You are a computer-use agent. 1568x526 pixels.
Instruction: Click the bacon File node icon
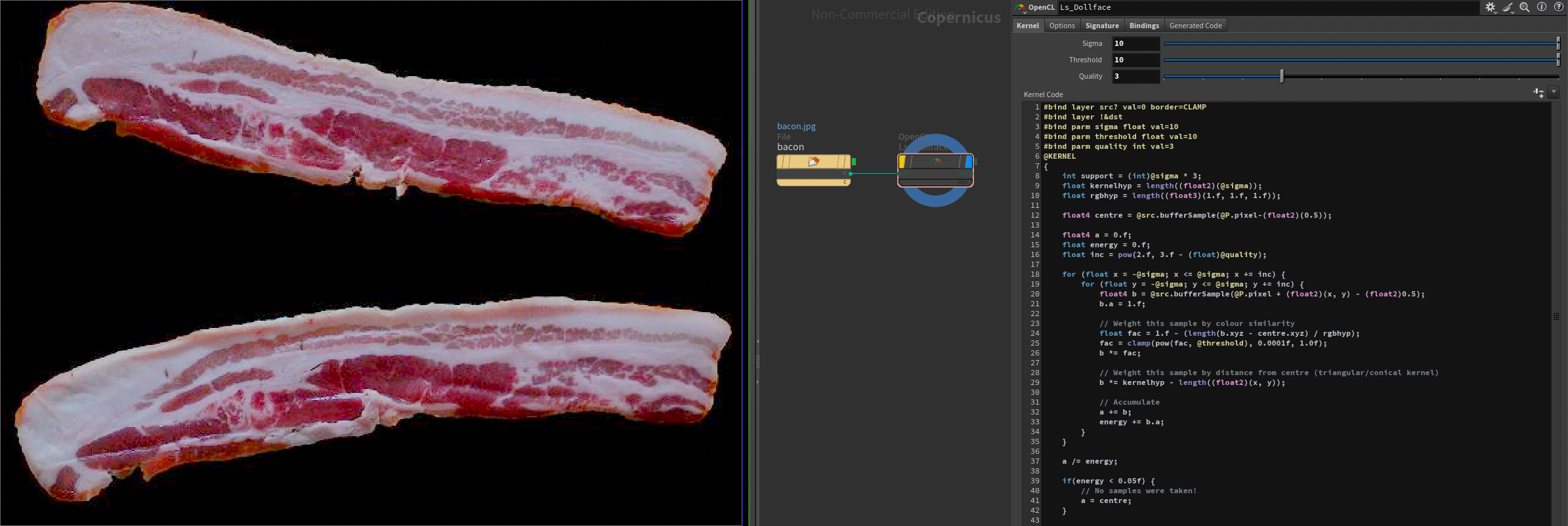(x=813, y=161)
